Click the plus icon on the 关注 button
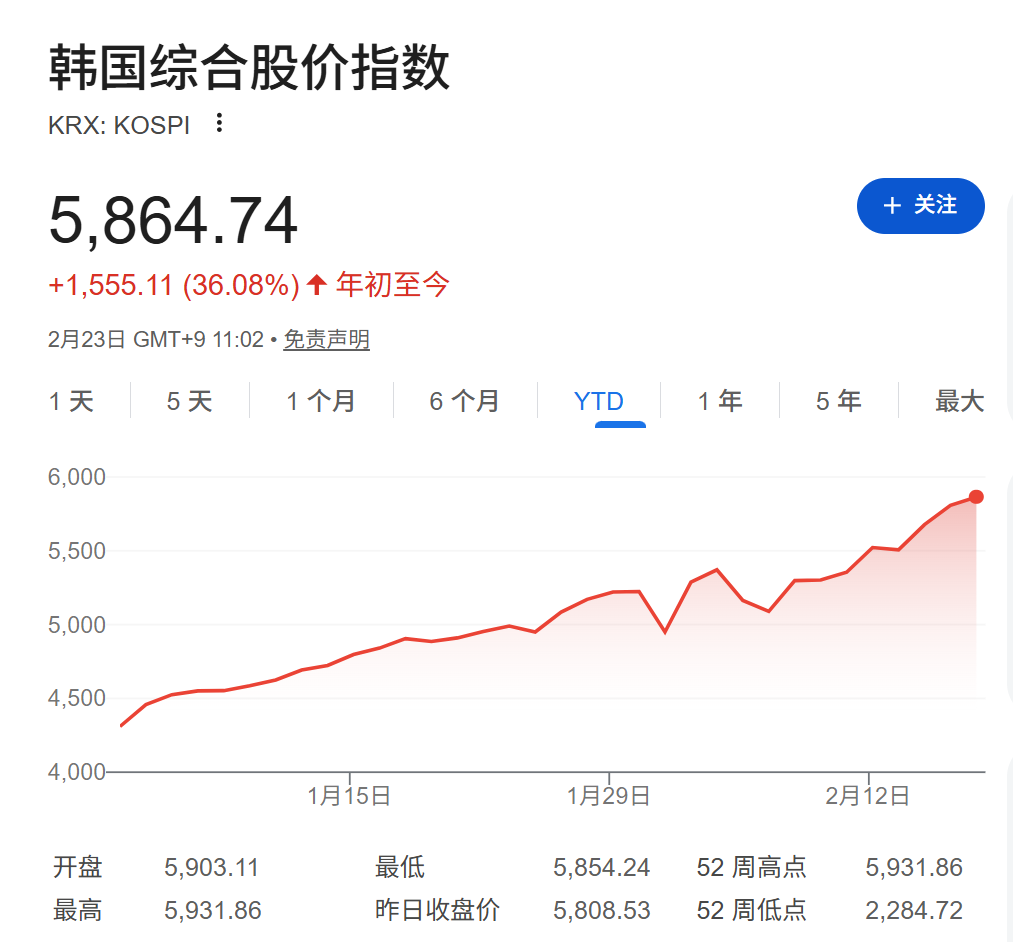The image size is (1013, 942). [x=892, y=206]
